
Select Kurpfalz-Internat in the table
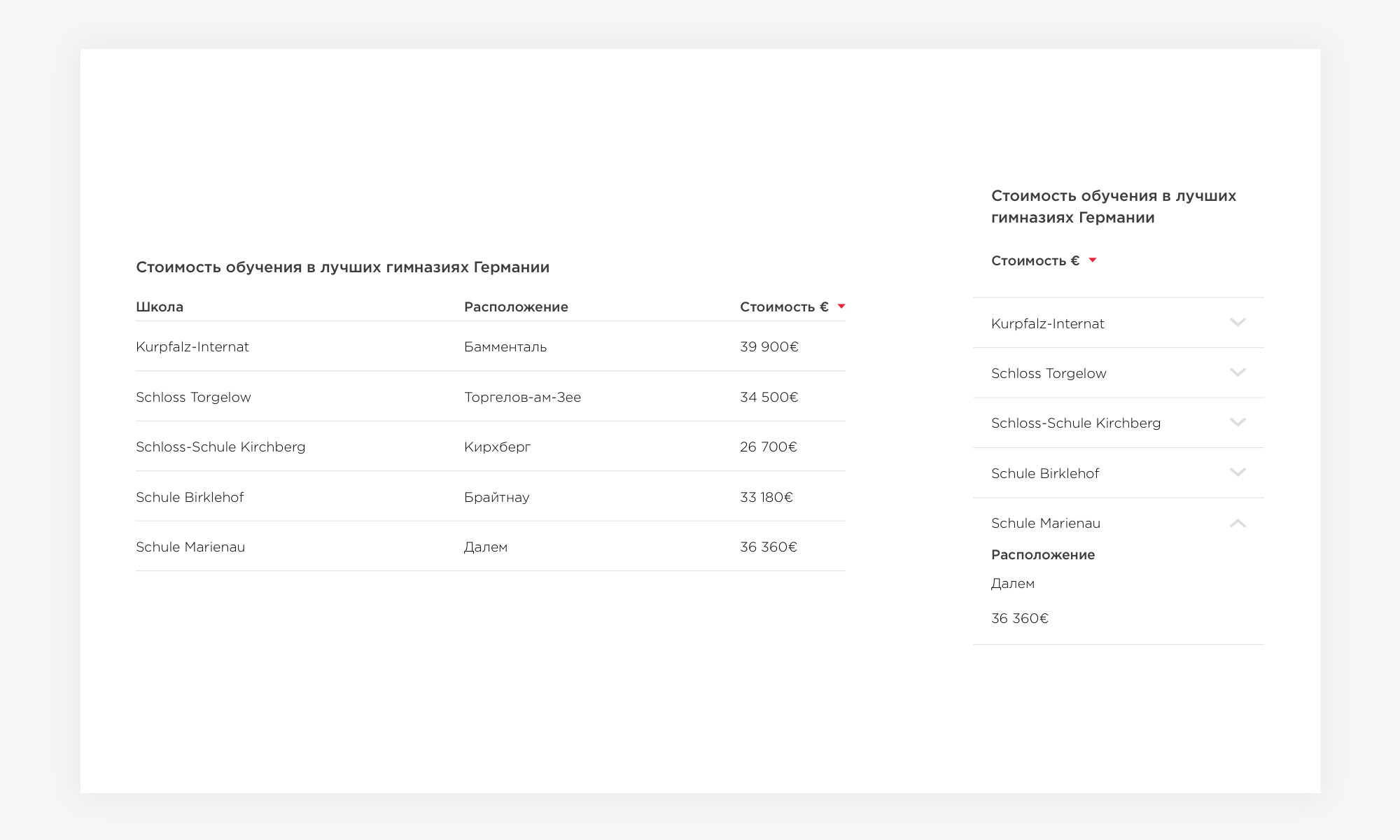pos(192,346)
